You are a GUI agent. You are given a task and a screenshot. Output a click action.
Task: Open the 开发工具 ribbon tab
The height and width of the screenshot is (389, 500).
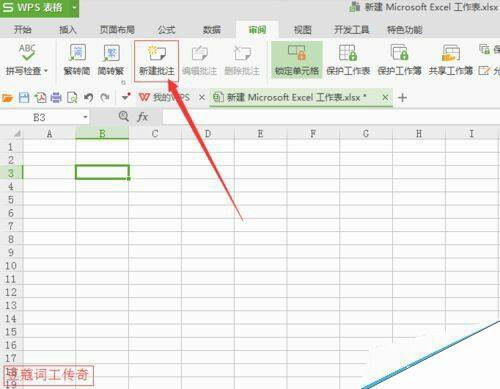click(352, 30)
